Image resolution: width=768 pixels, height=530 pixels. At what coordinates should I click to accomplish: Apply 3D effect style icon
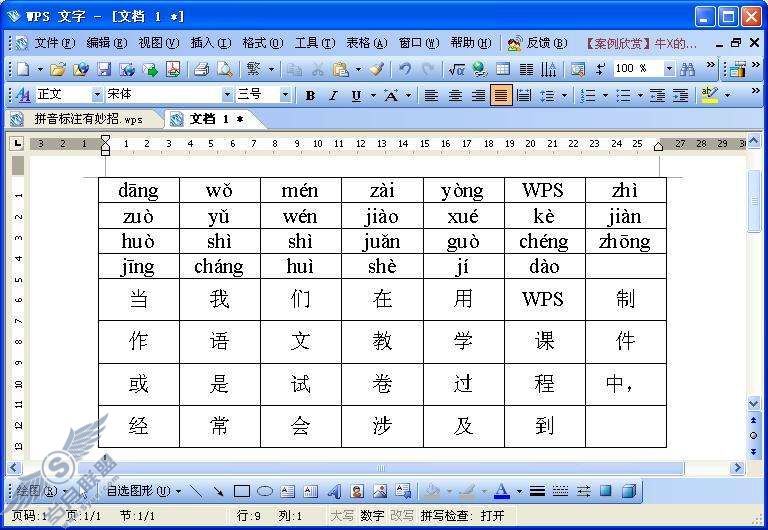click(629, 491)
